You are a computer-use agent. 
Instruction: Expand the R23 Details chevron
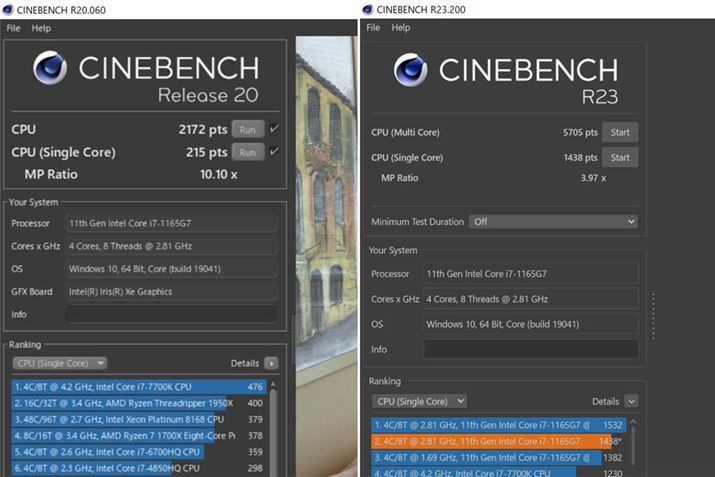(x=631, y=401)
